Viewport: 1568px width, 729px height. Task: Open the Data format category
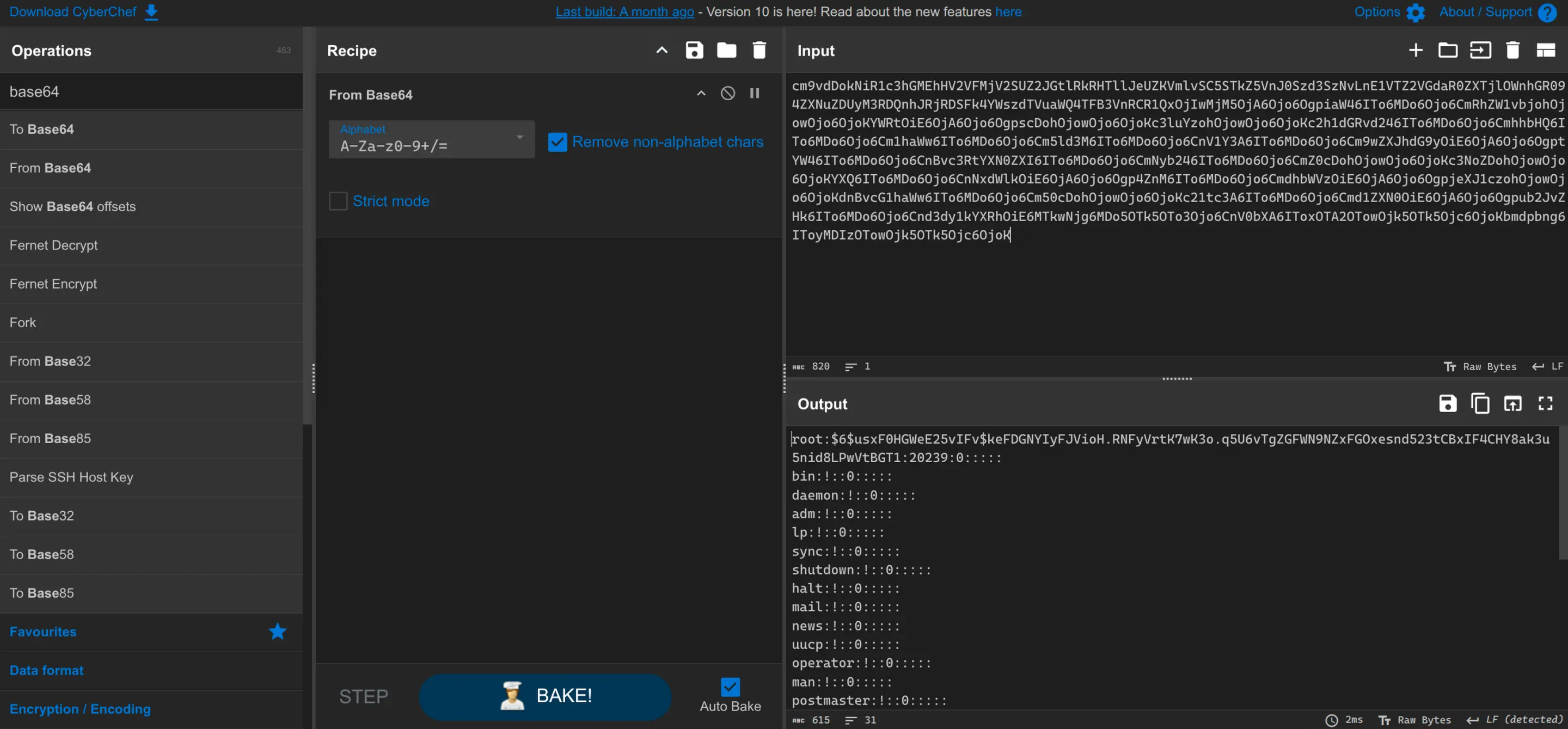point(46,670)
